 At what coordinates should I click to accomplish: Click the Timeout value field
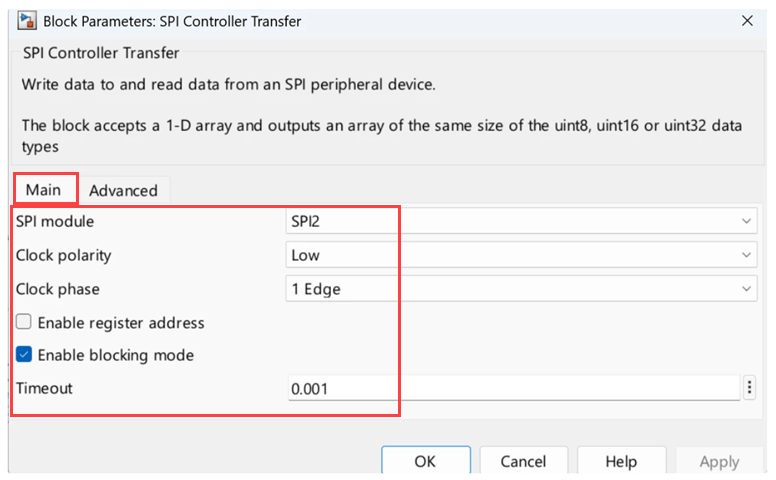pos(510,388)
